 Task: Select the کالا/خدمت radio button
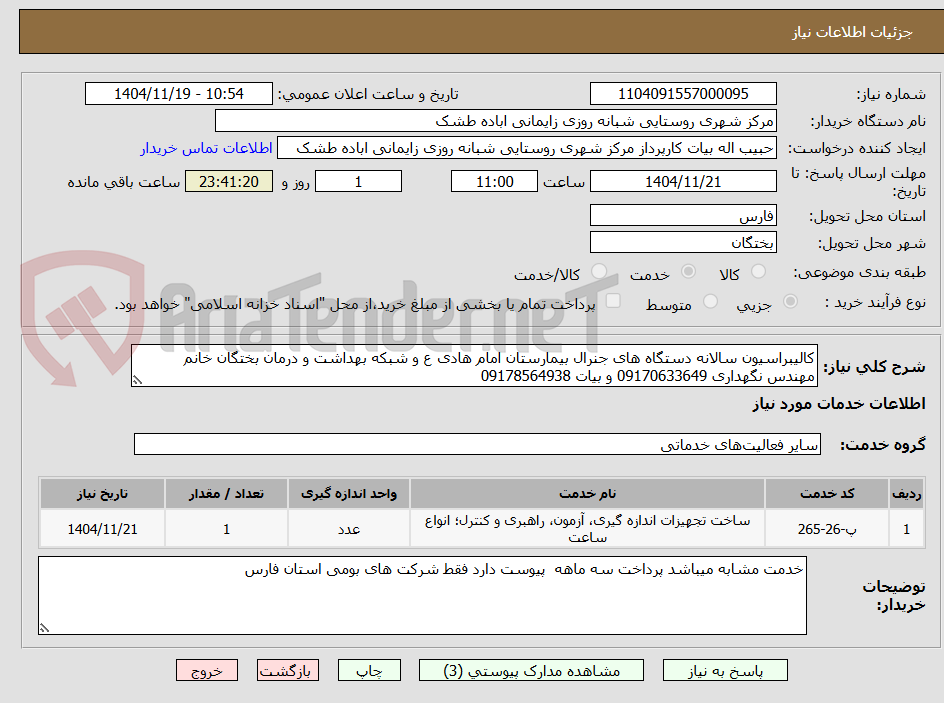pos(599,271)
